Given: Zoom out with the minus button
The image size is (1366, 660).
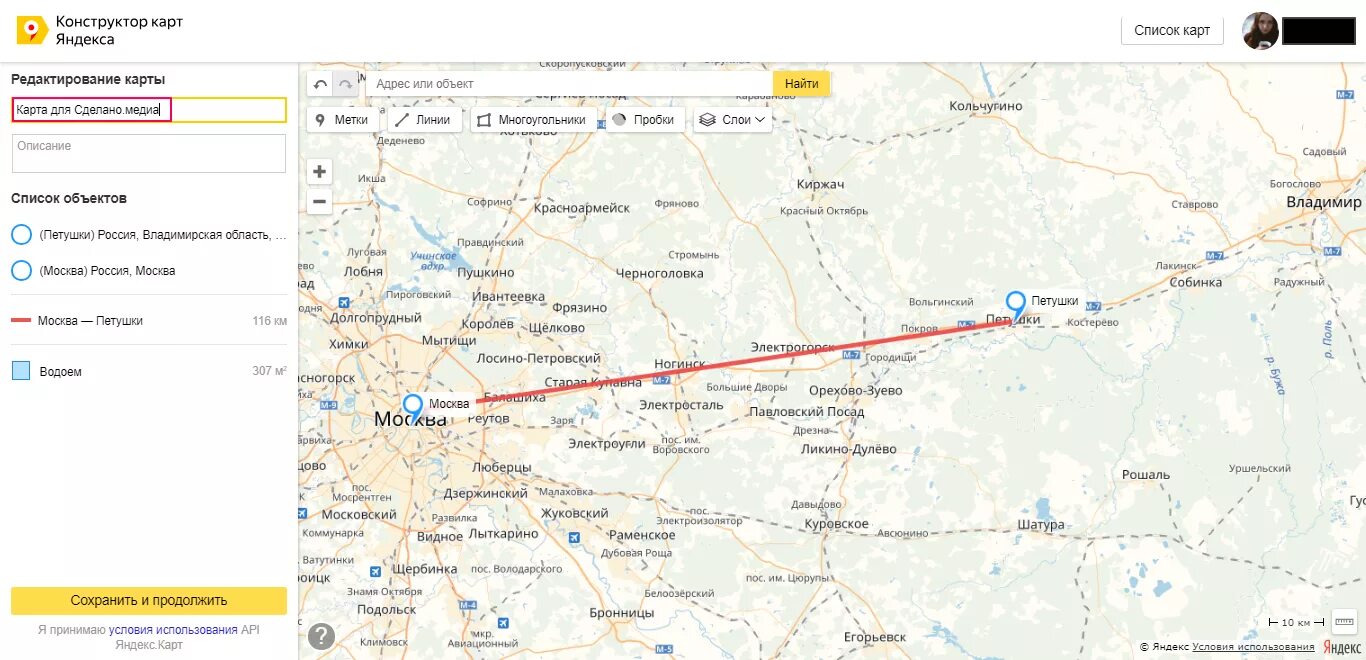Looking at the screenshot, I should [319, 202].
